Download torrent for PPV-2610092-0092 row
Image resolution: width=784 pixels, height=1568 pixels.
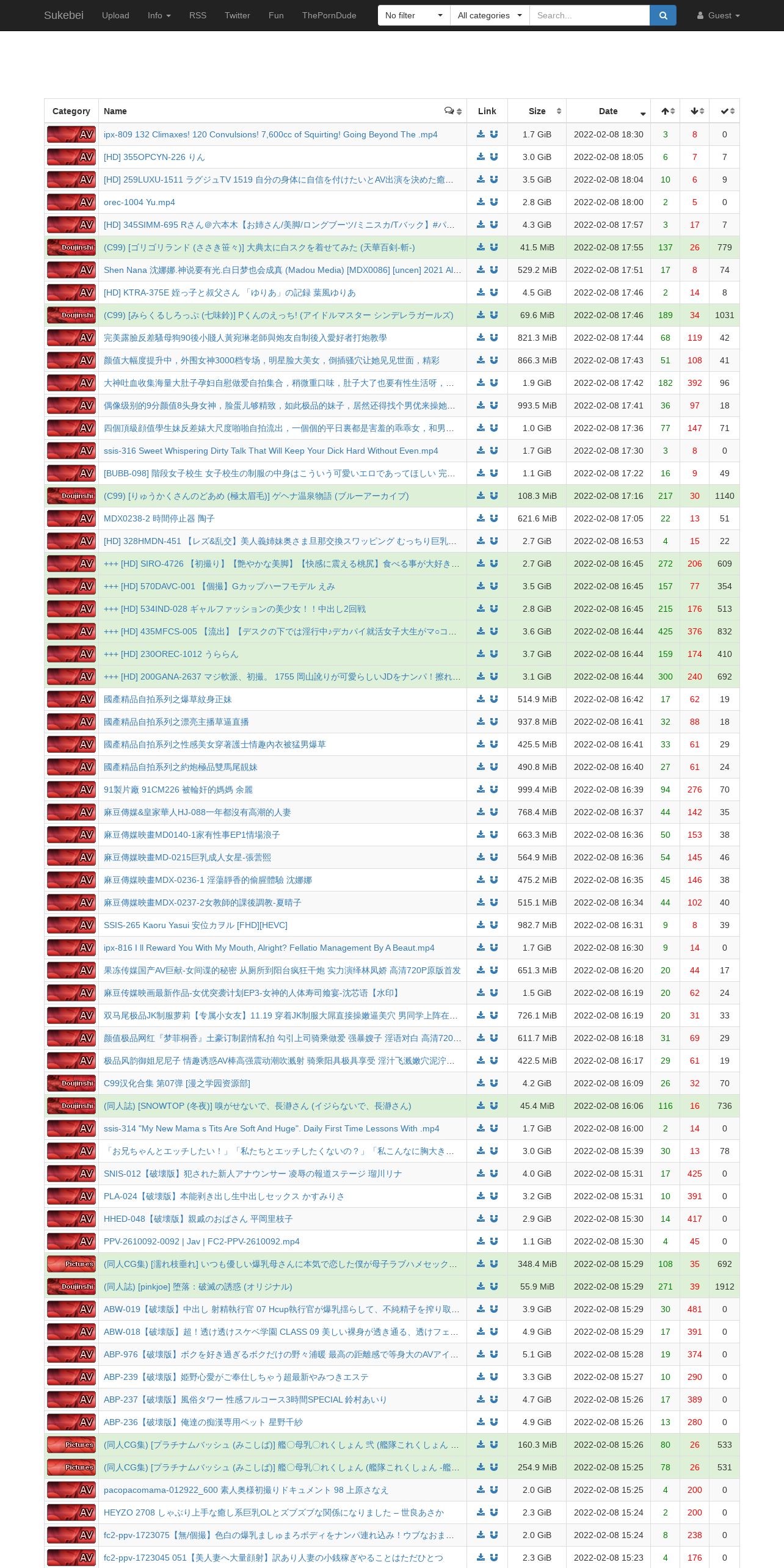tap(481, 1241)
